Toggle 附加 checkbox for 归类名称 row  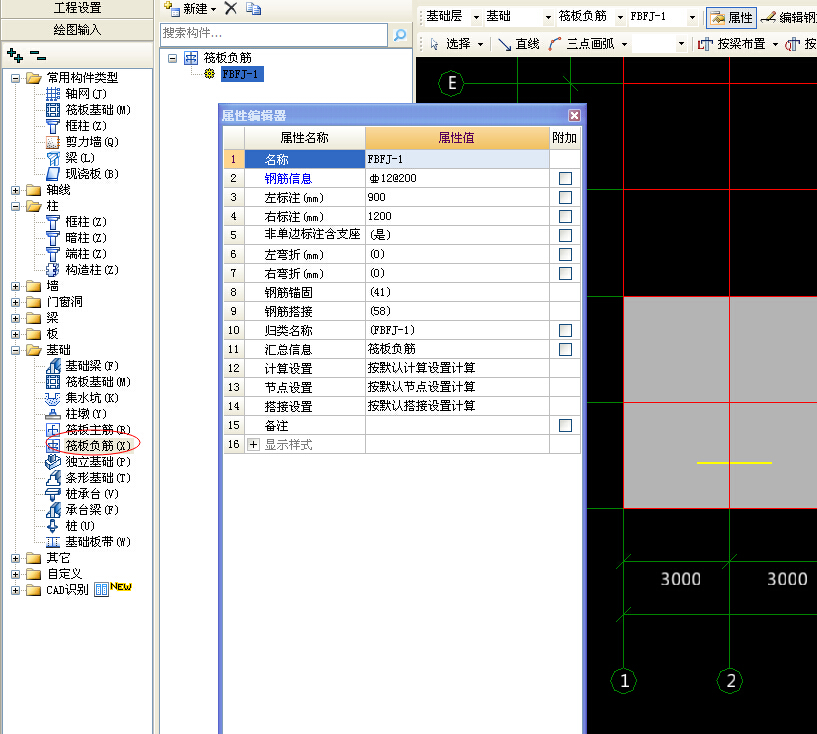click(565, 330)
